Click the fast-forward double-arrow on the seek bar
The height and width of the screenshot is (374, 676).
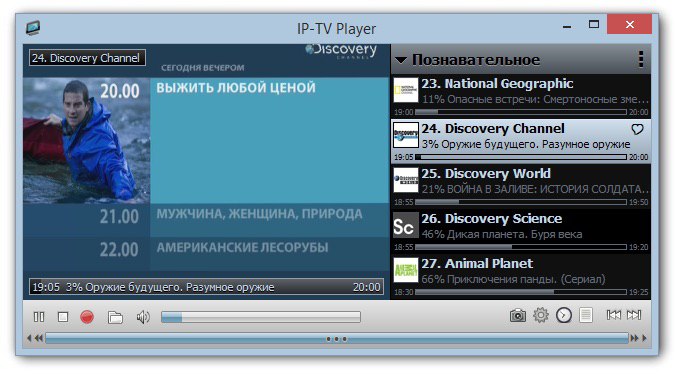pyautogui.click(x=634, y=338)
